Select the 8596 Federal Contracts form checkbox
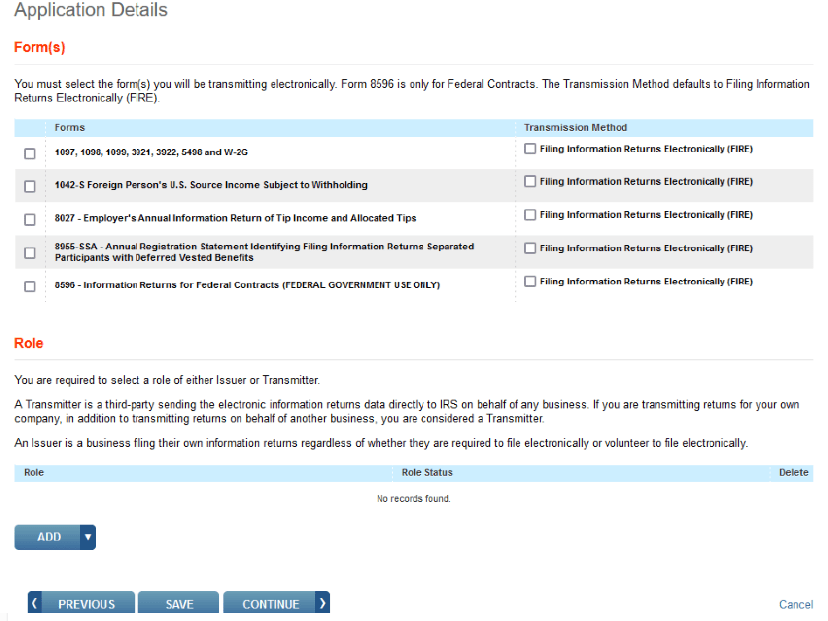Screen dimensions: 828x621 pyautogui.click(x=30, y=286)
